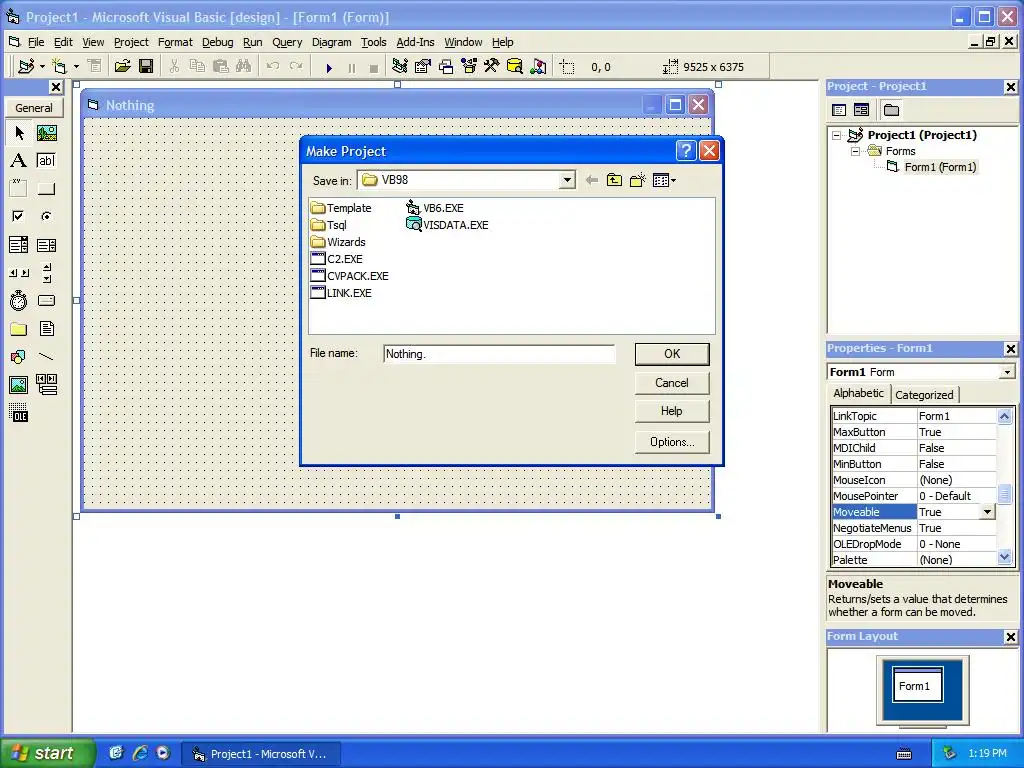Image resolution: width=1024 pixels, height=768 pixels.
Task: Open the File menu
Action: pyautogui.click(x=36, y=42)
